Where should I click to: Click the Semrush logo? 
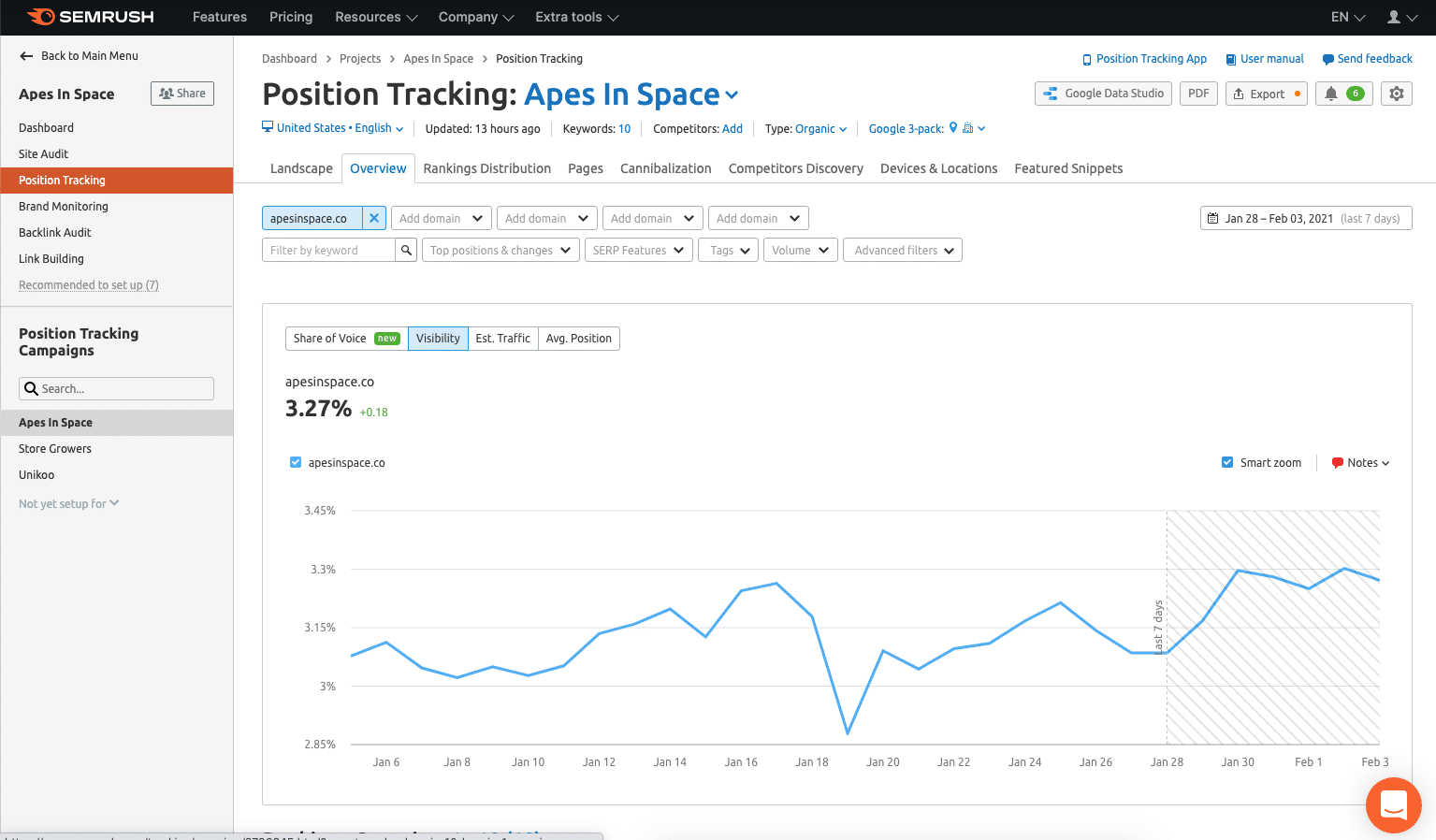tap(90, 17)
